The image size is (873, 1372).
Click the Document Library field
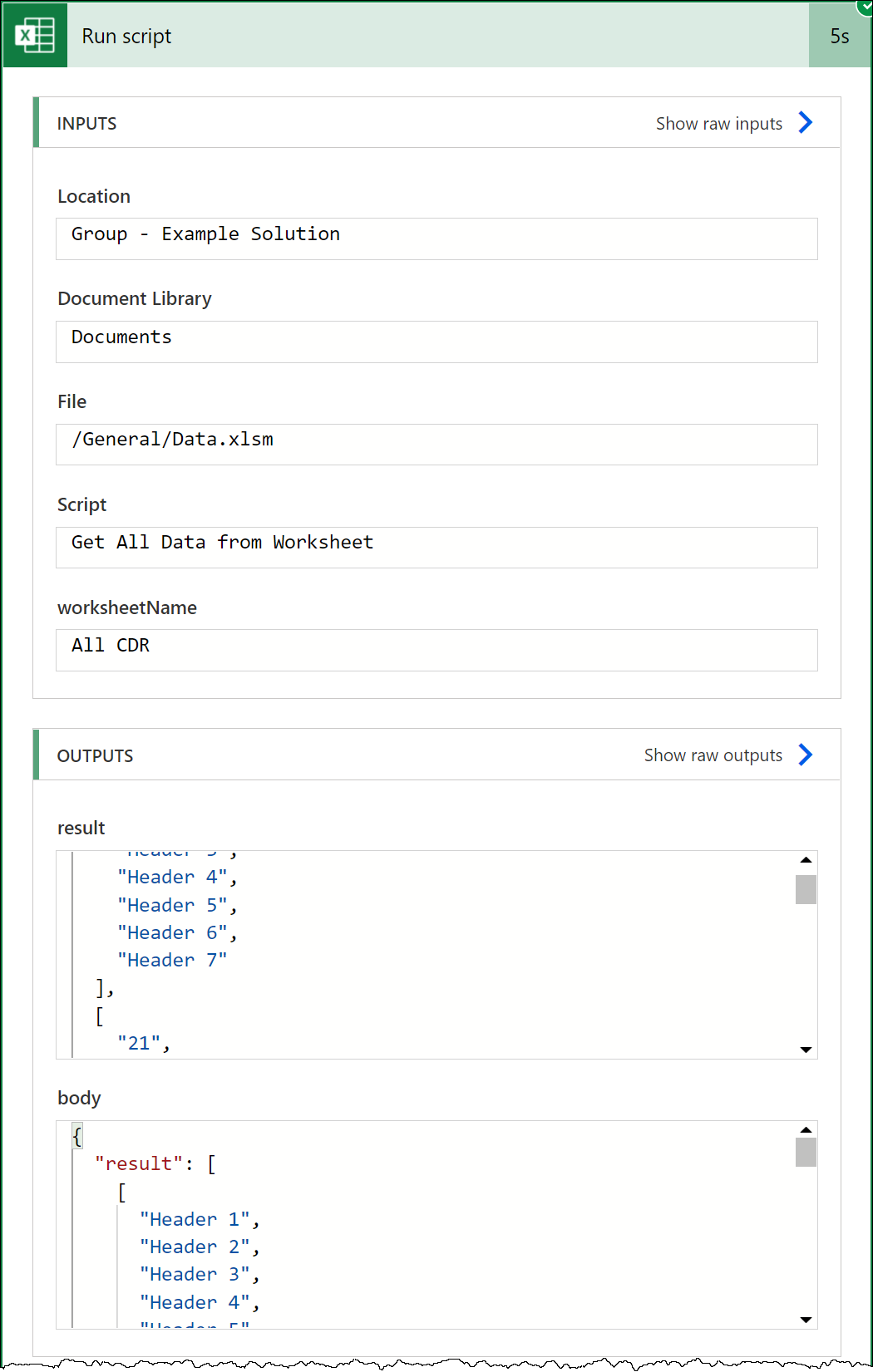(x=436, y=342)
